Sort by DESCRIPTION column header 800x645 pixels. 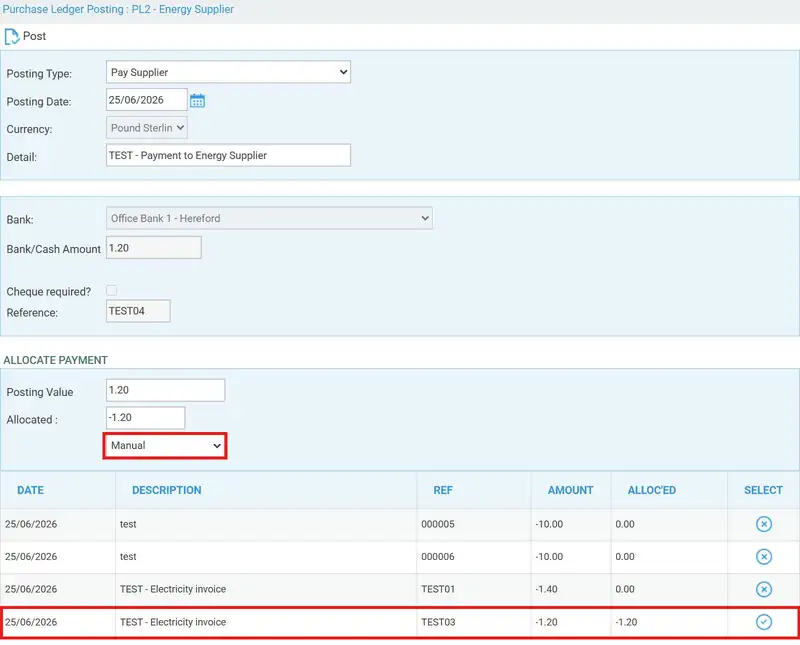166,490
